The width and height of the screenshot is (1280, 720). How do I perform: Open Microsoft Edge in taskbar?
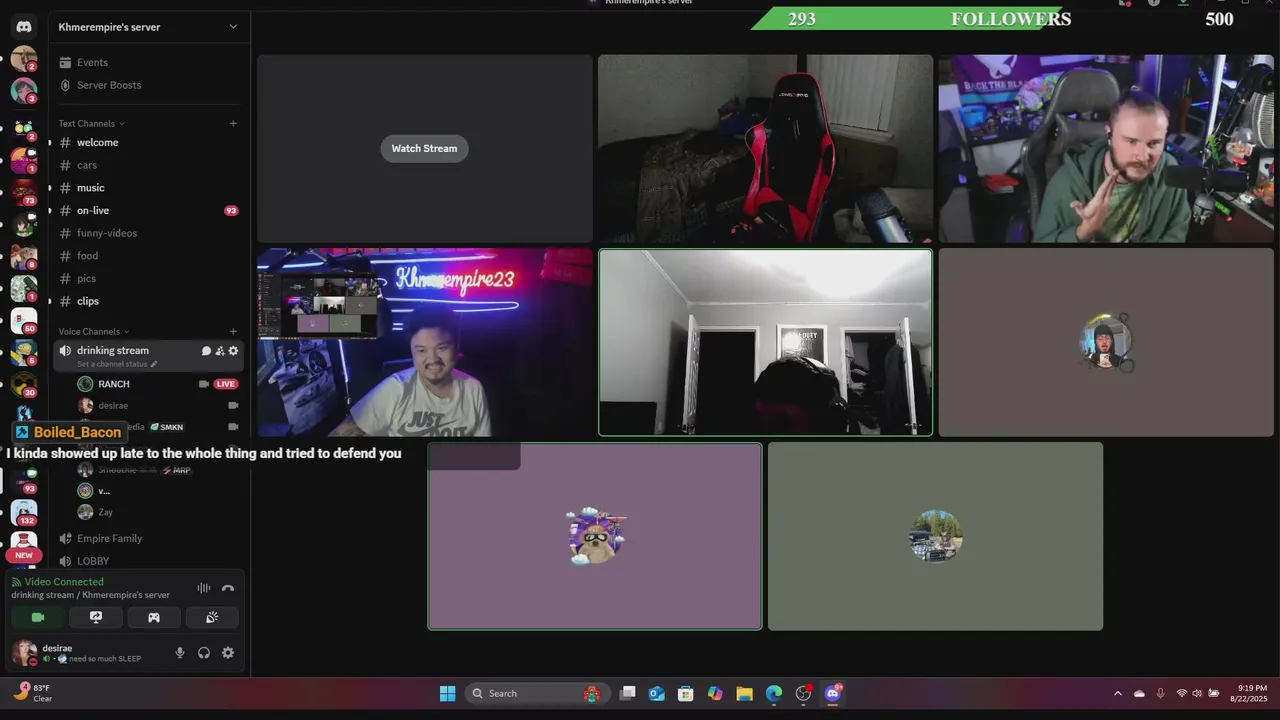[x=774, y=693]
